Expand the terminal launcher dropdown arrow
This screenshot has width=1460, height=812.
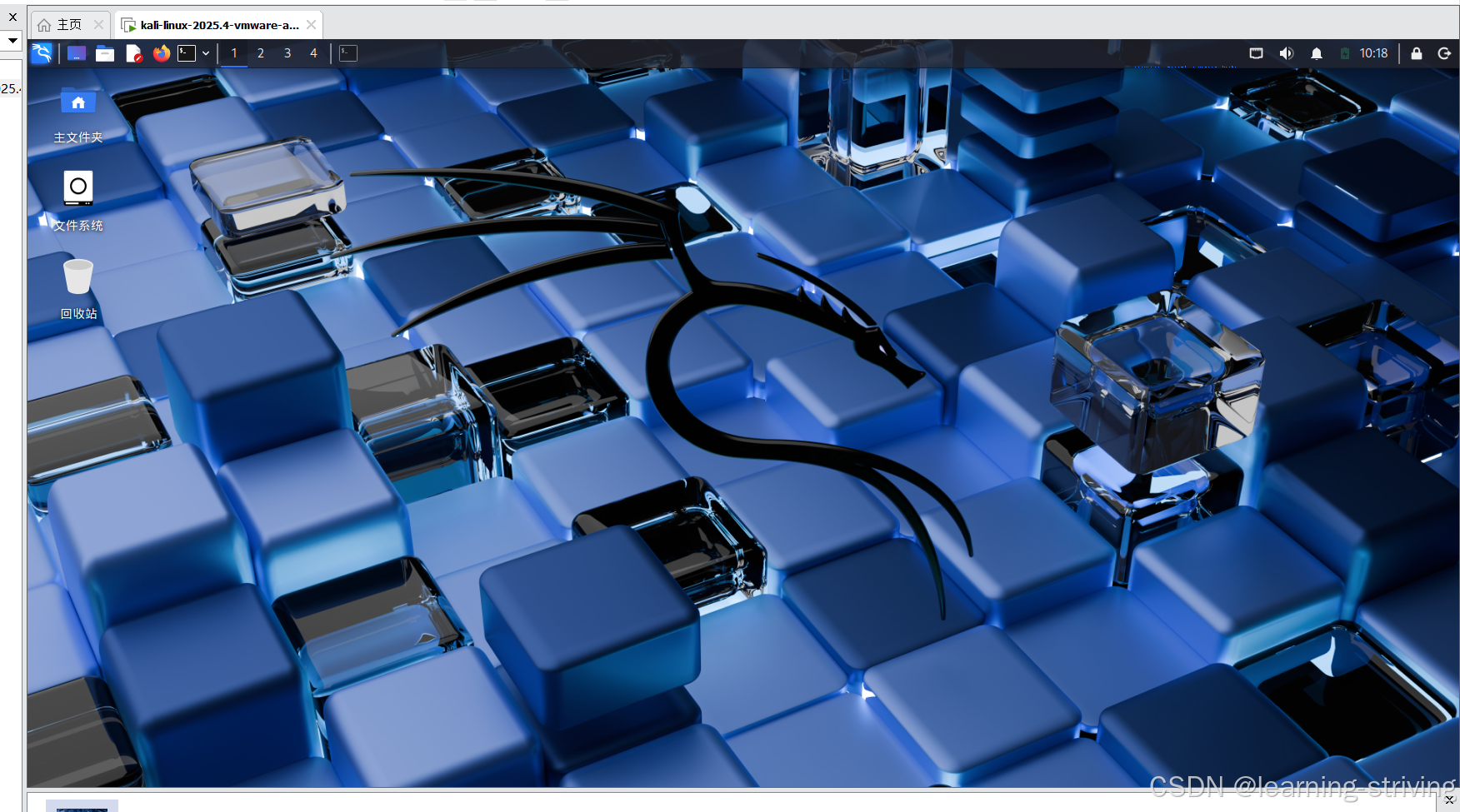[206, 53]
